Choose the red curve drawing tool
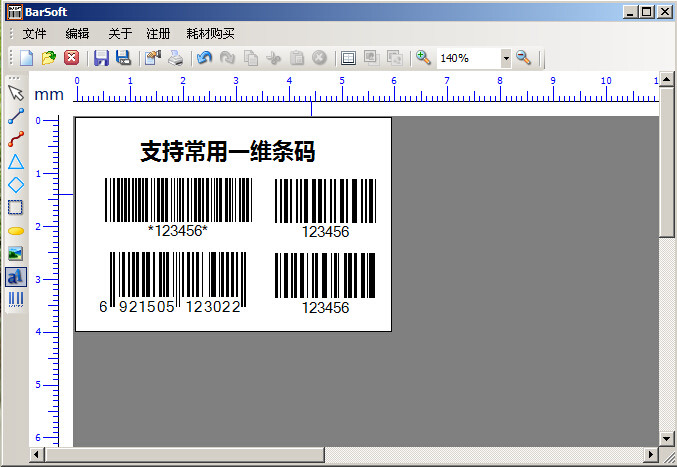 coord(16,139)
